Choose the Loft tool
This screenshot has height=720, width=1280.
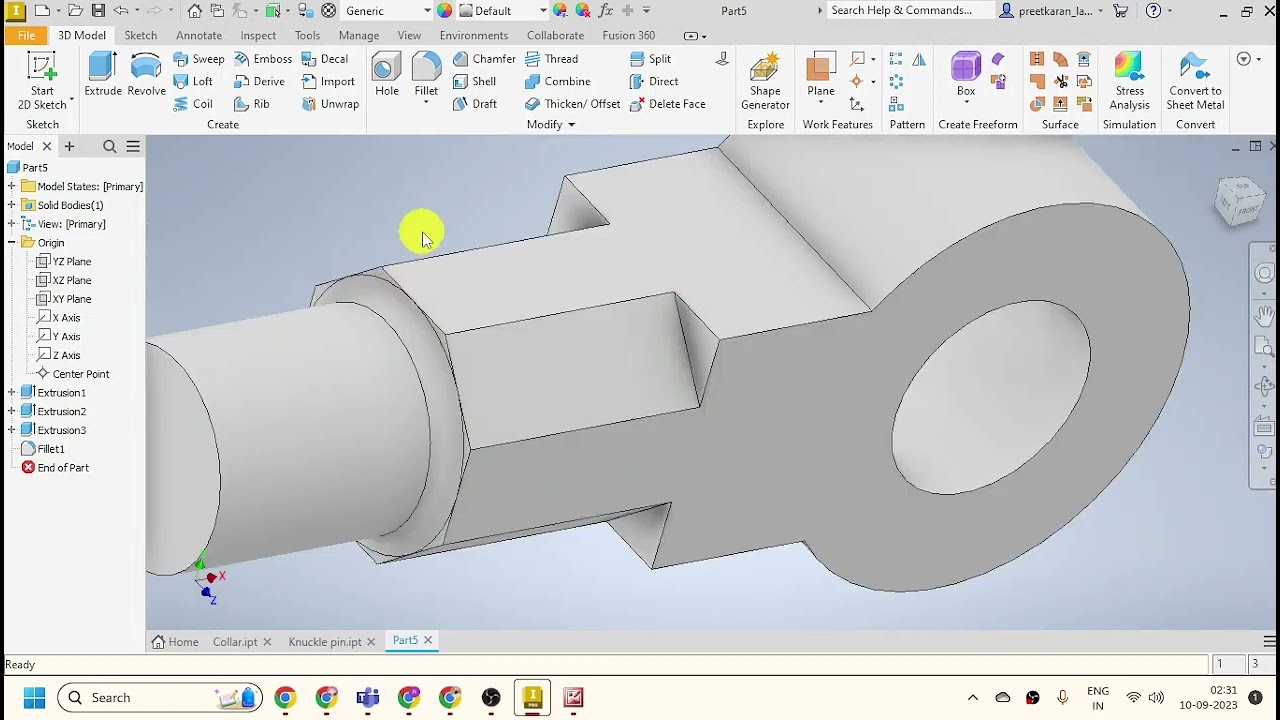pos(193,81)
